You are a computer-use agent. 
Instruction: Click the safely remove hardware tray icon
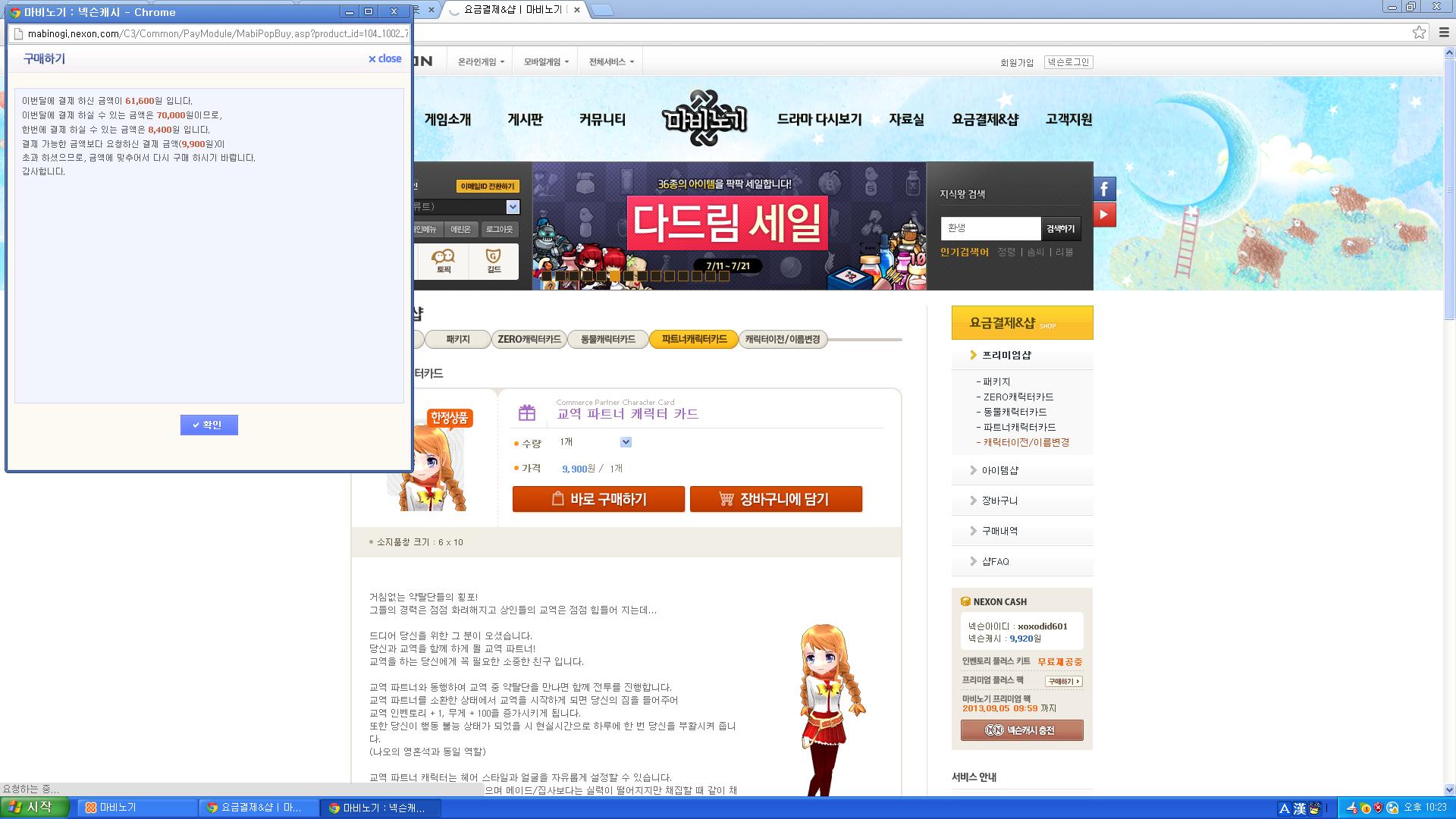pyautogui.click(x=1353, y=808)
